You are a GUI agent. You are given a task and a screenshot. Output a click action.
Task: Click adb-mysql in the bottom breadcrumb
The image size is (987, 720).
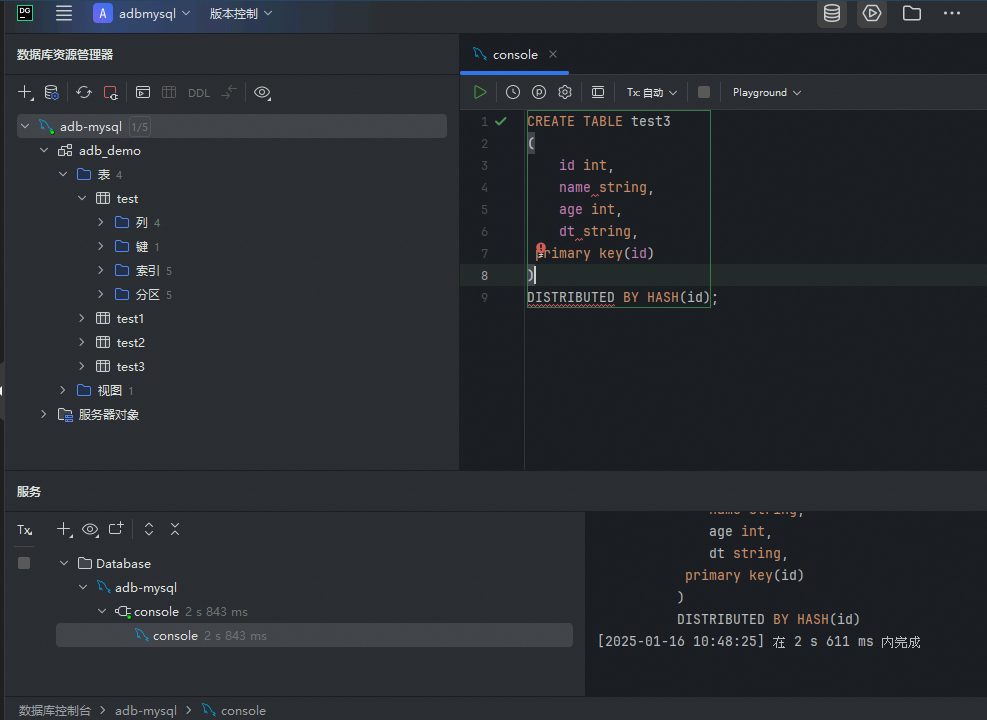click(146, 710)
